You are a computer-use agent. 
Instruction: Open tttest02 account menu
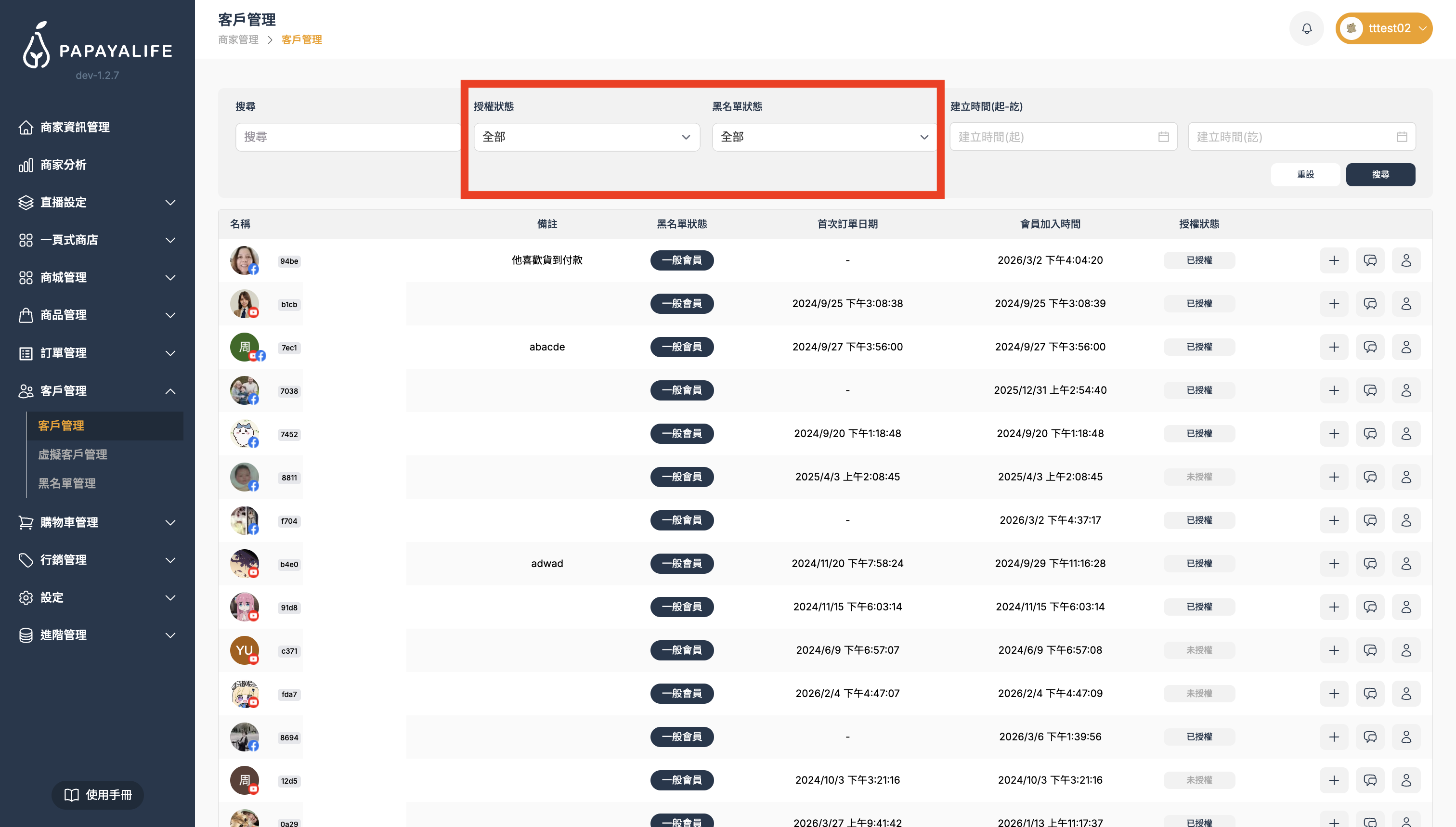coord(1384,28)
